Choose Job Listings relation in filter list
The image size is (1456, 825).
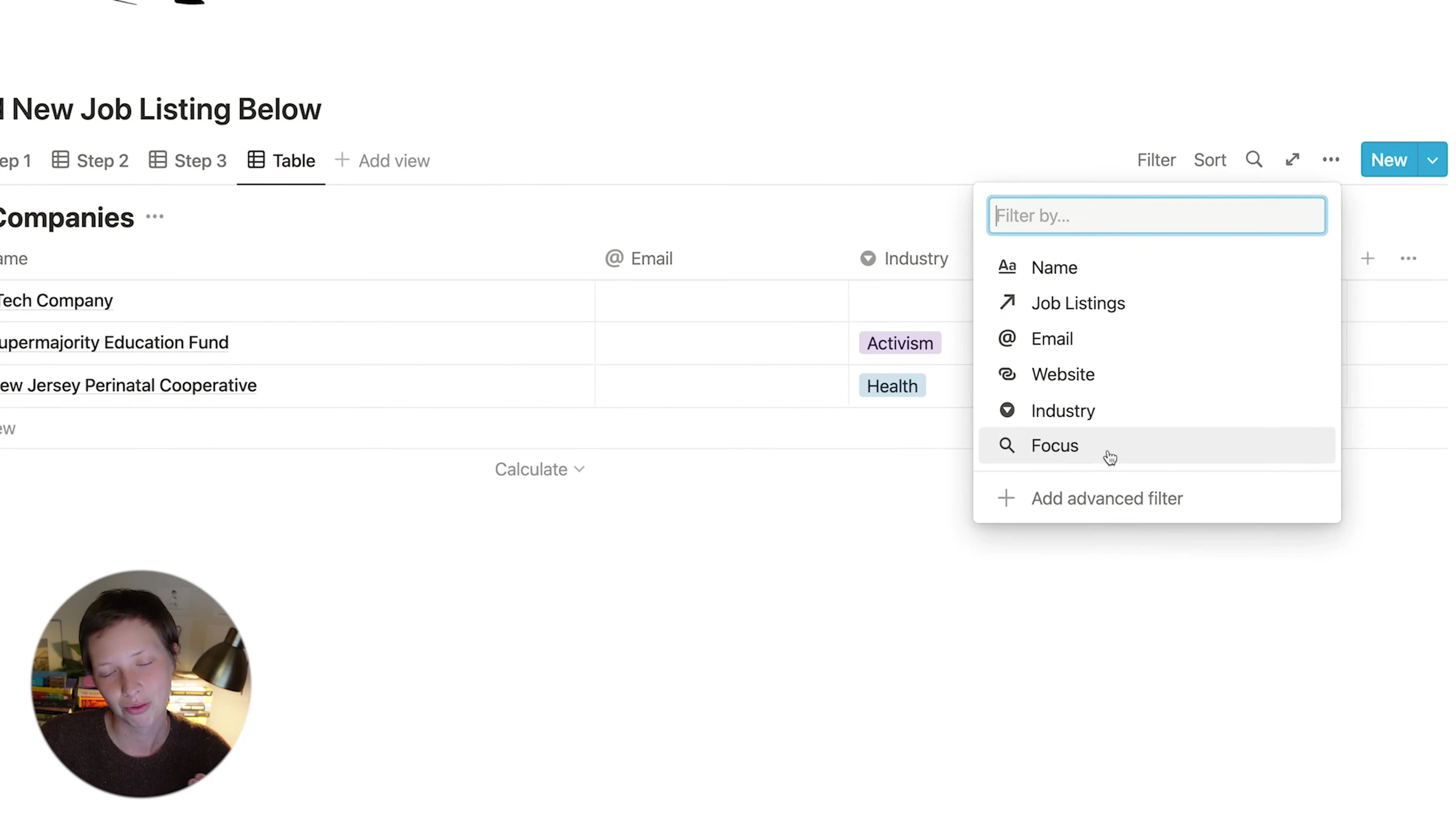(x=1157, y=303)
